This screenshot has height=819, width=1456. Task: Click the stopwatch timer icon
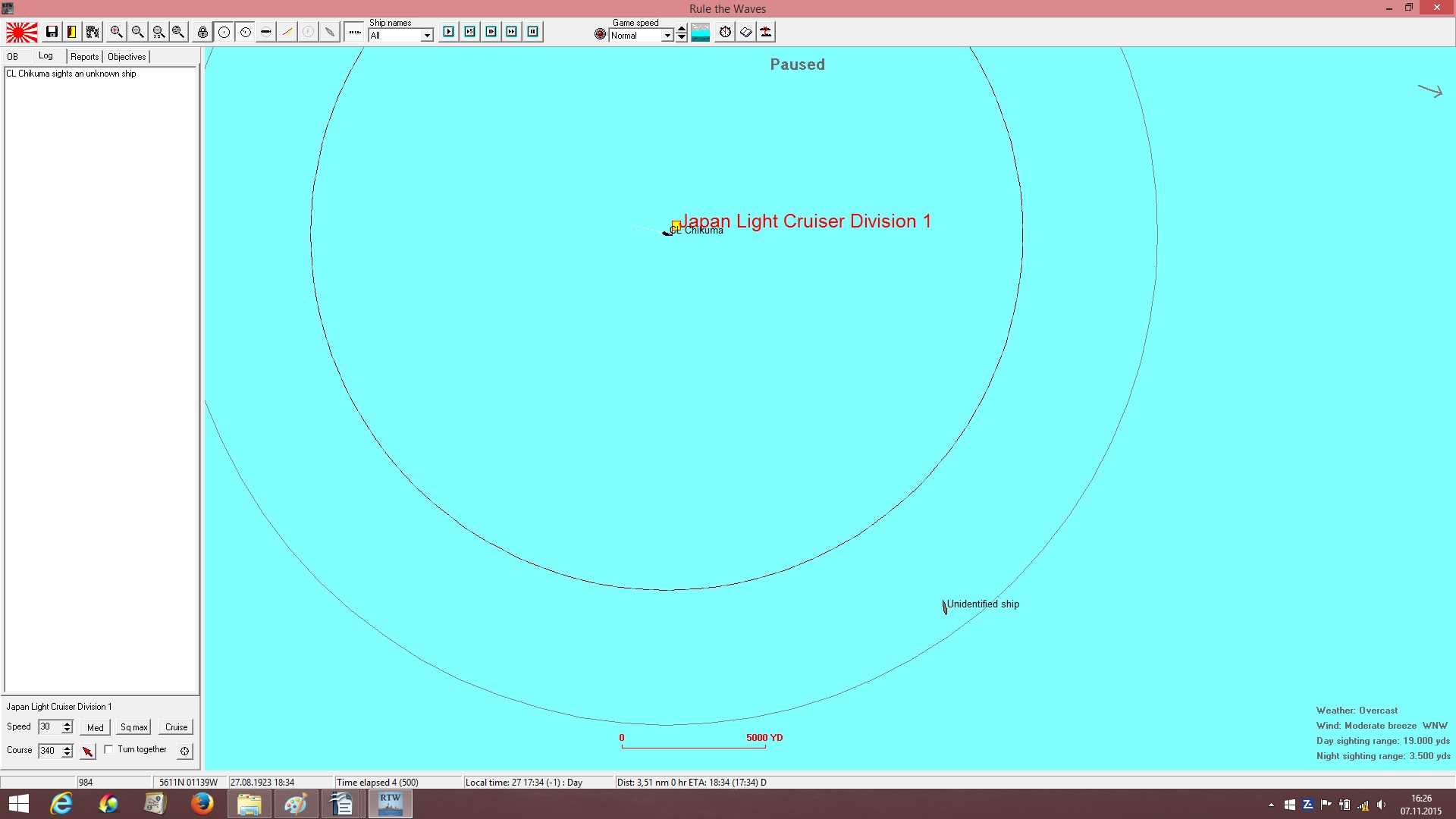(x=726, y=32)
